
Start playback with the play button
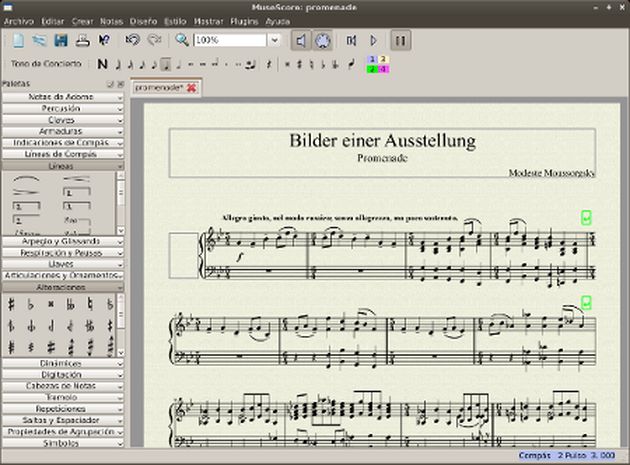click(x=373, y=40)
